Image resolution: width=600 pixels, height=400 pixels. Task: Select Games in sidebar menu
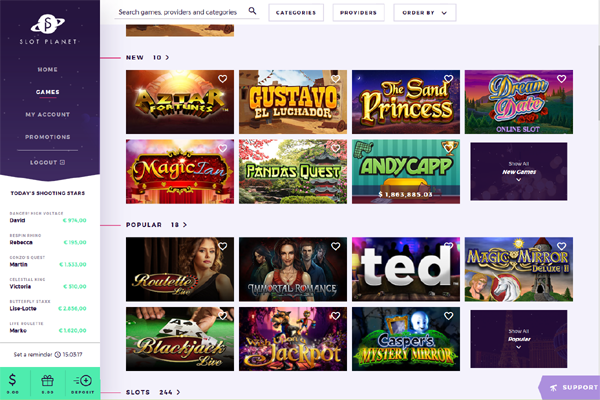[47, 92]
